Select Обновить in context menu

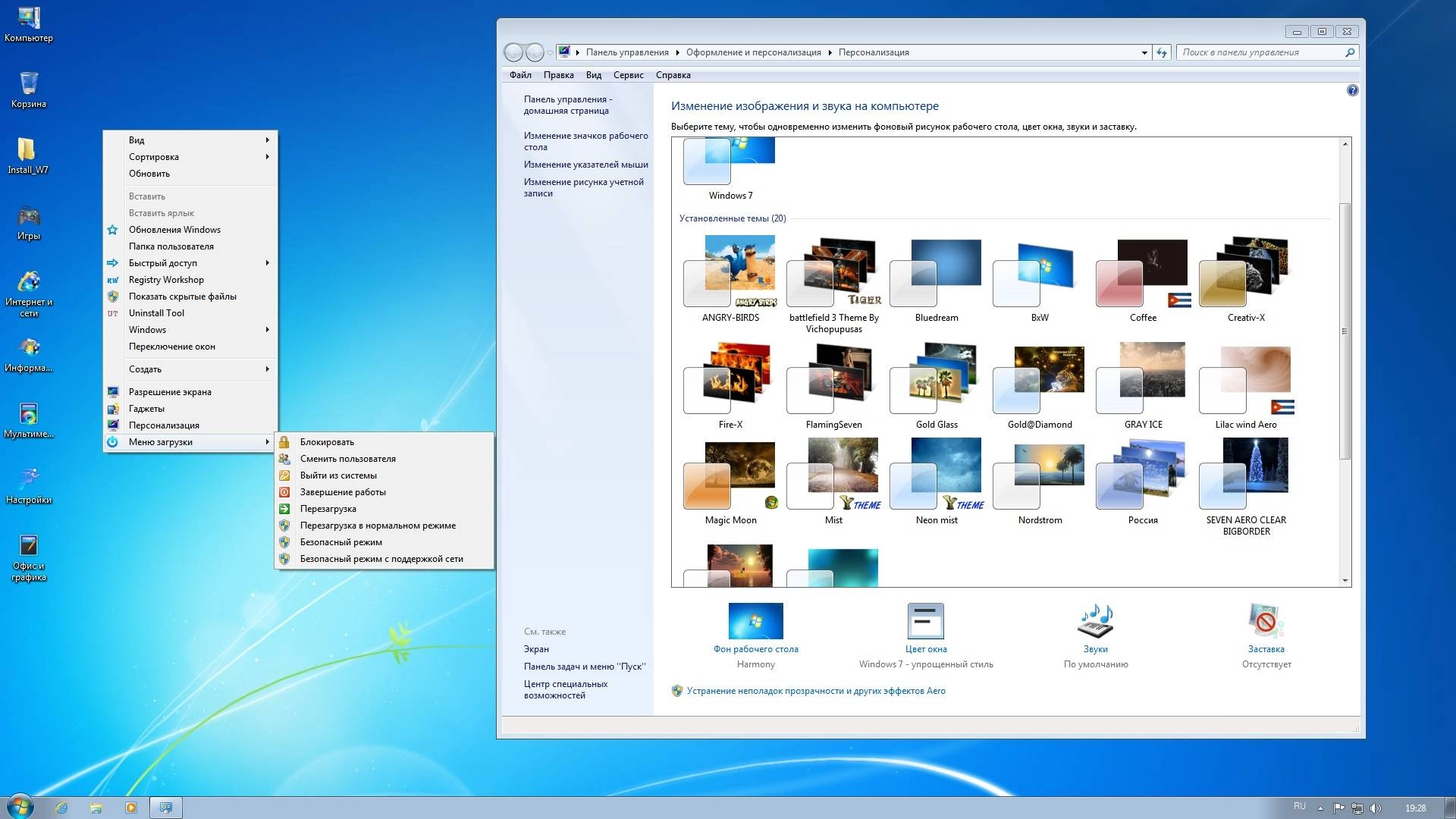pos(190,174)
